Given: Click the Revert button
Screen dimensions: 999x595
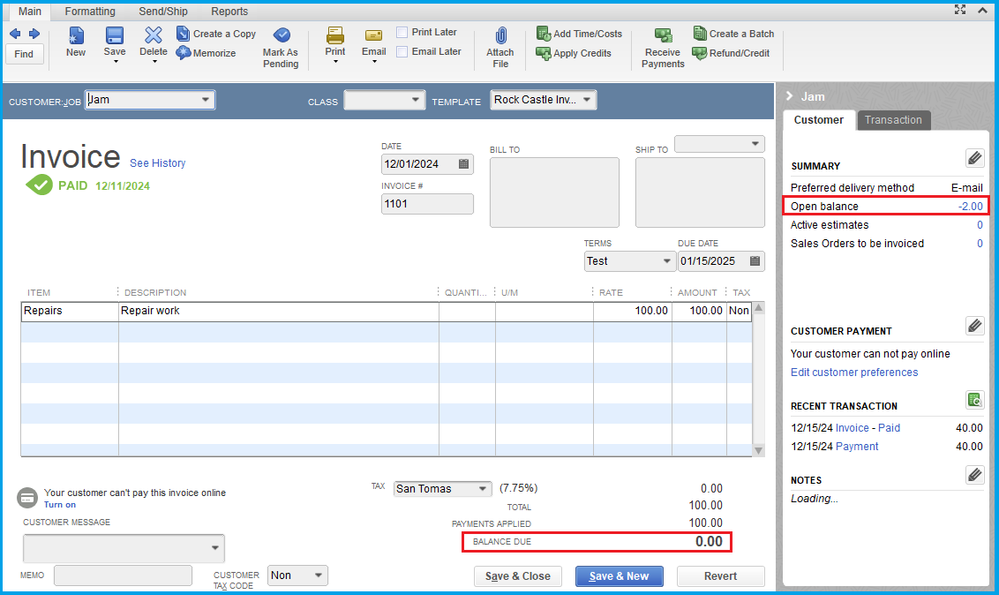Looking at the screenshot, I should (721, 576).
